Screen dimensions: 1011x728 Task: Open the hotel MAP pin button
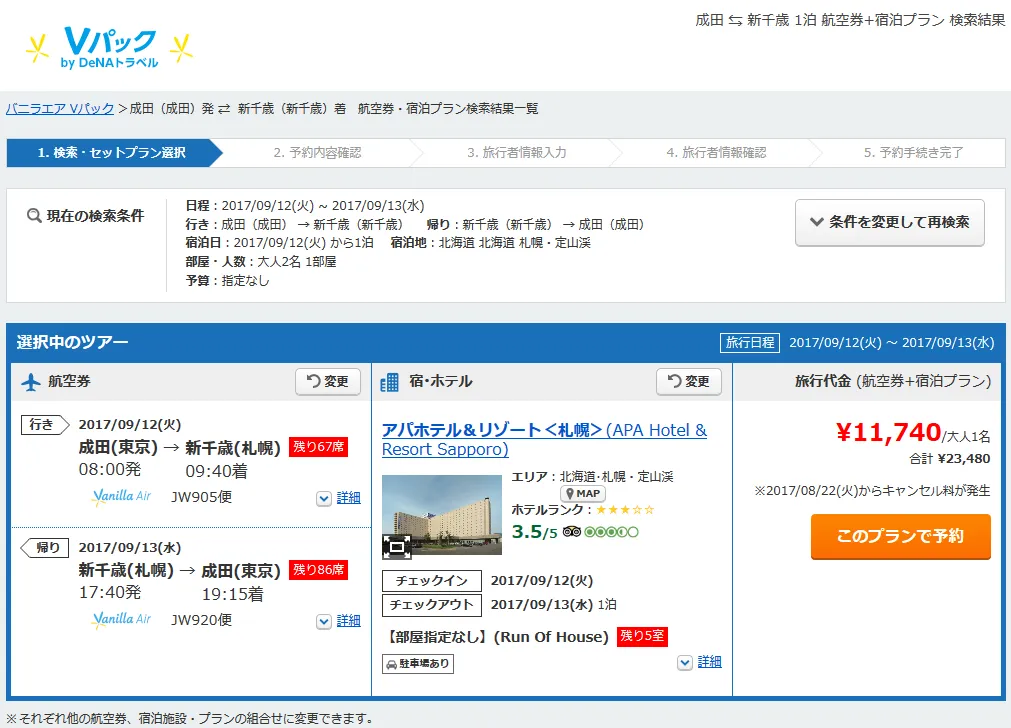582,494
